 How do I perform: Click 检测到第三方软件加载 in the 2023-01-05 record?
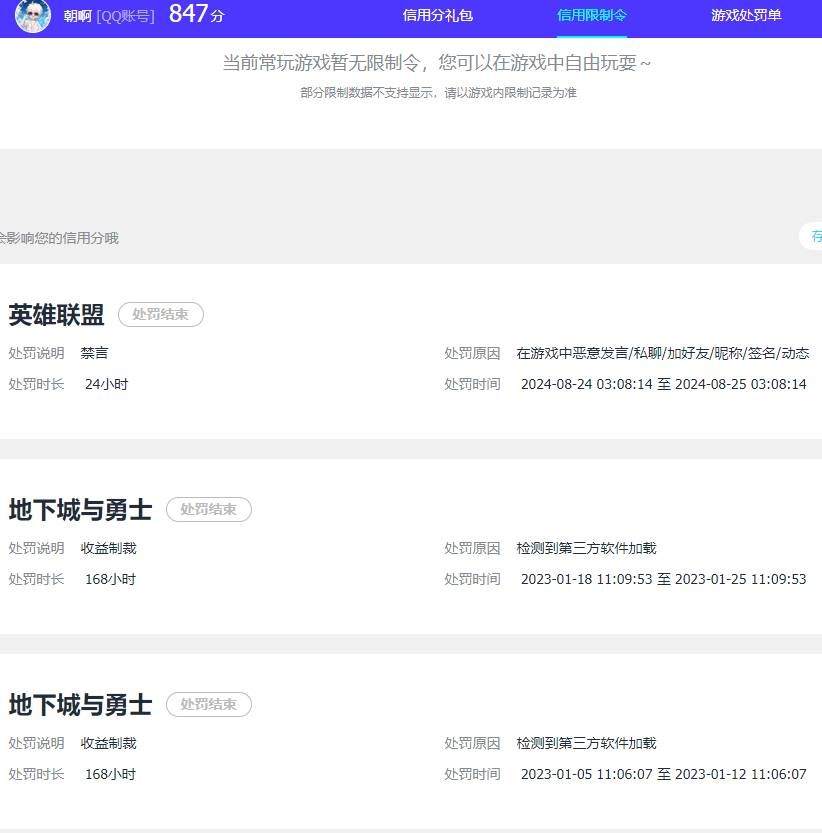pyautogui.click(x=587, y=743)
